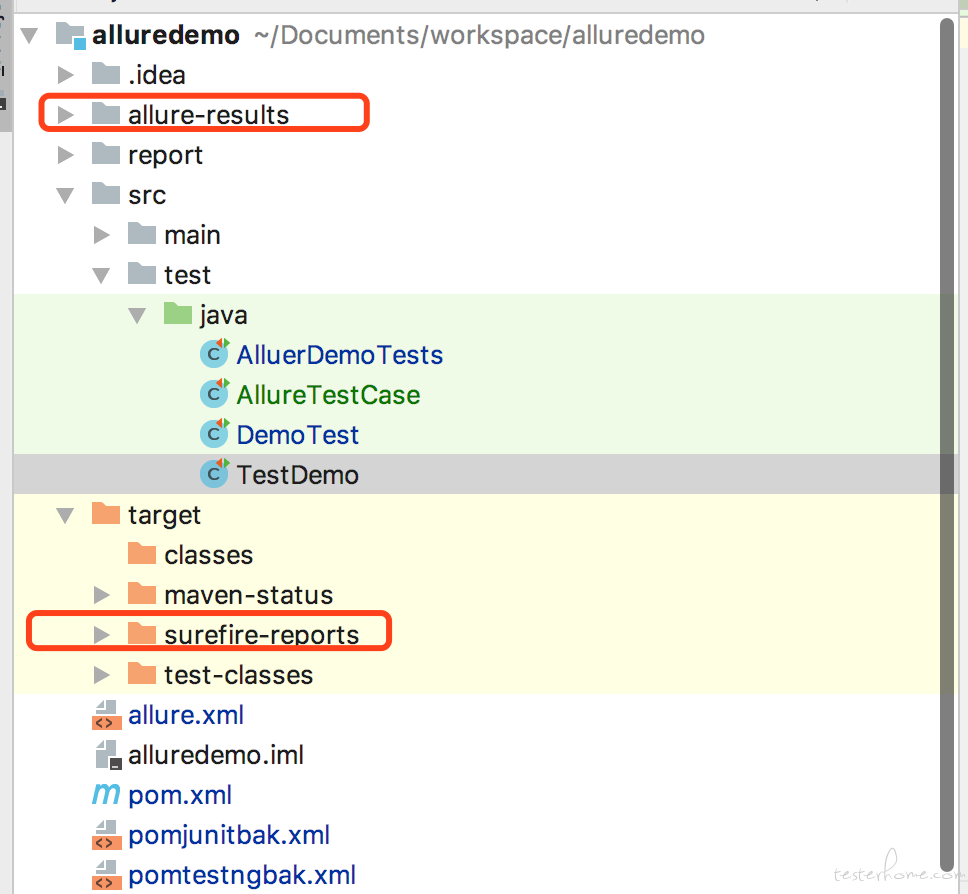Collapse the src folder
968x894 pixels.
pos(65,195)
